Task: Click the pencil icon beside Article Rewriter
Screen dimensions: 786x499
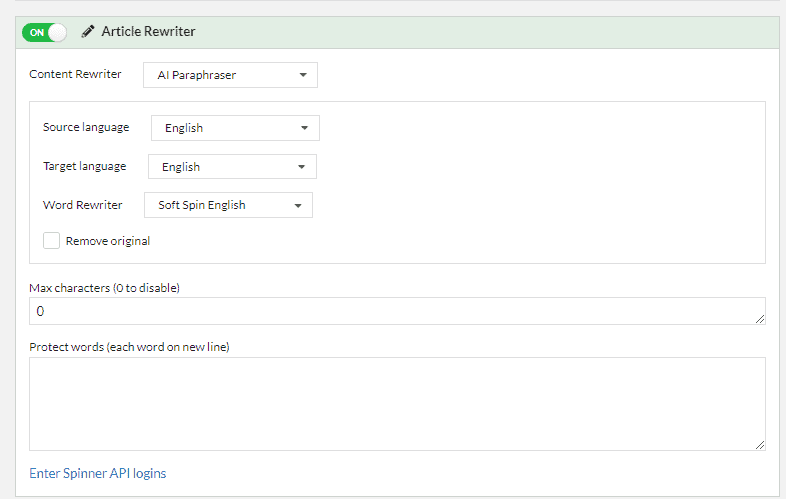Action: pos(88,32)
